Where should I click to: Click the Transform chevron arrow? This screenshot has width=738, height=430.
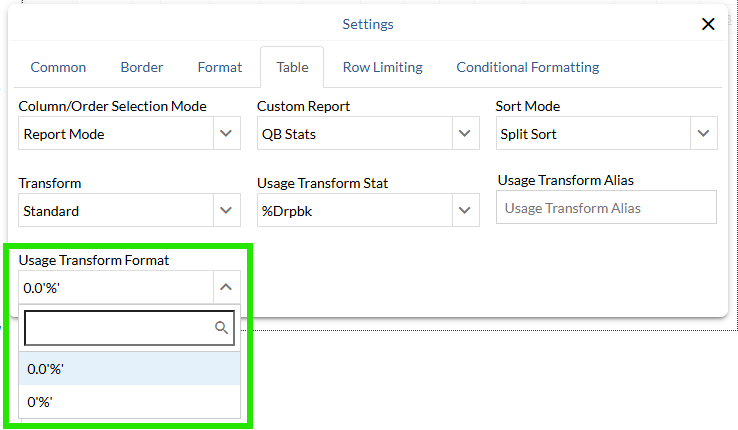[x=227, y=210]
